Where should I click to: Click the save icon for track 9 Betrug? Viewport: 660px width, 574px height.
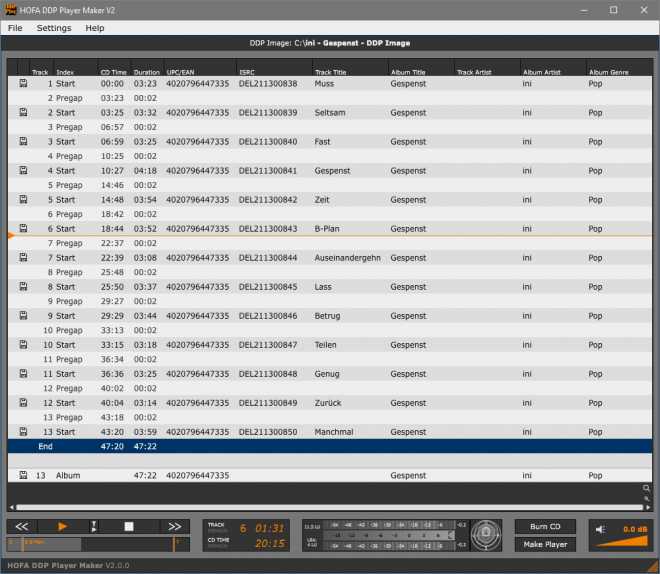[x=23, y=316]
